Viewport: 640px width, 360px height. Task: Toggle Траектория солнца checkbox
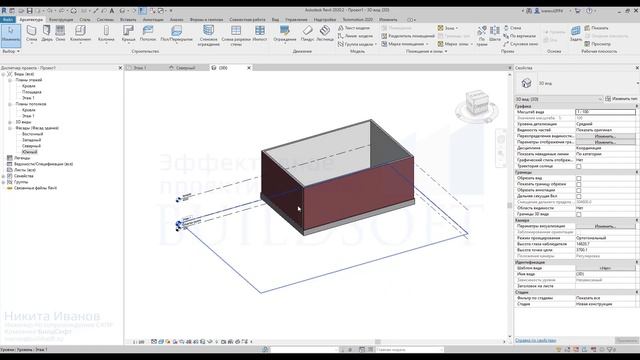(578, 166)
